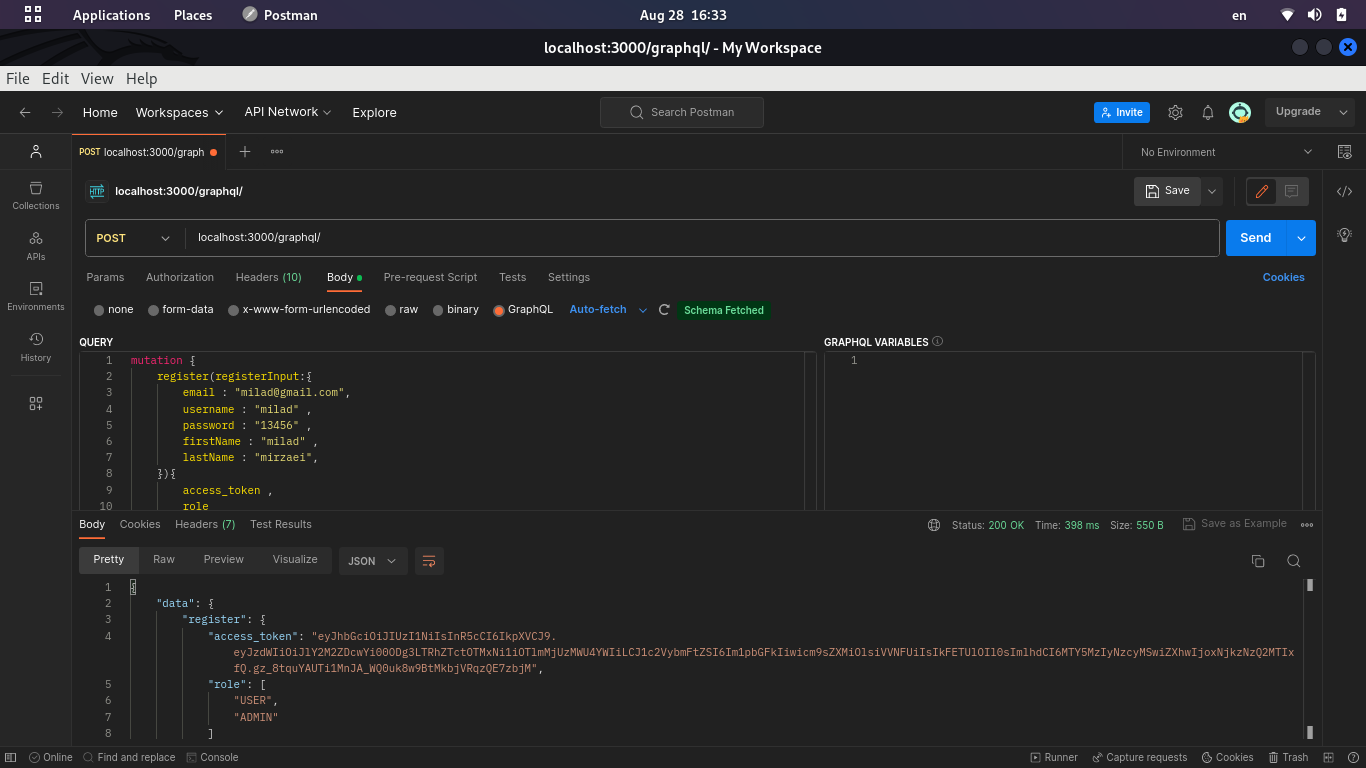The height and width of the screenshot is (768, 1366).
Task: Open the notifications bell icon
Action: point(1208,112)
